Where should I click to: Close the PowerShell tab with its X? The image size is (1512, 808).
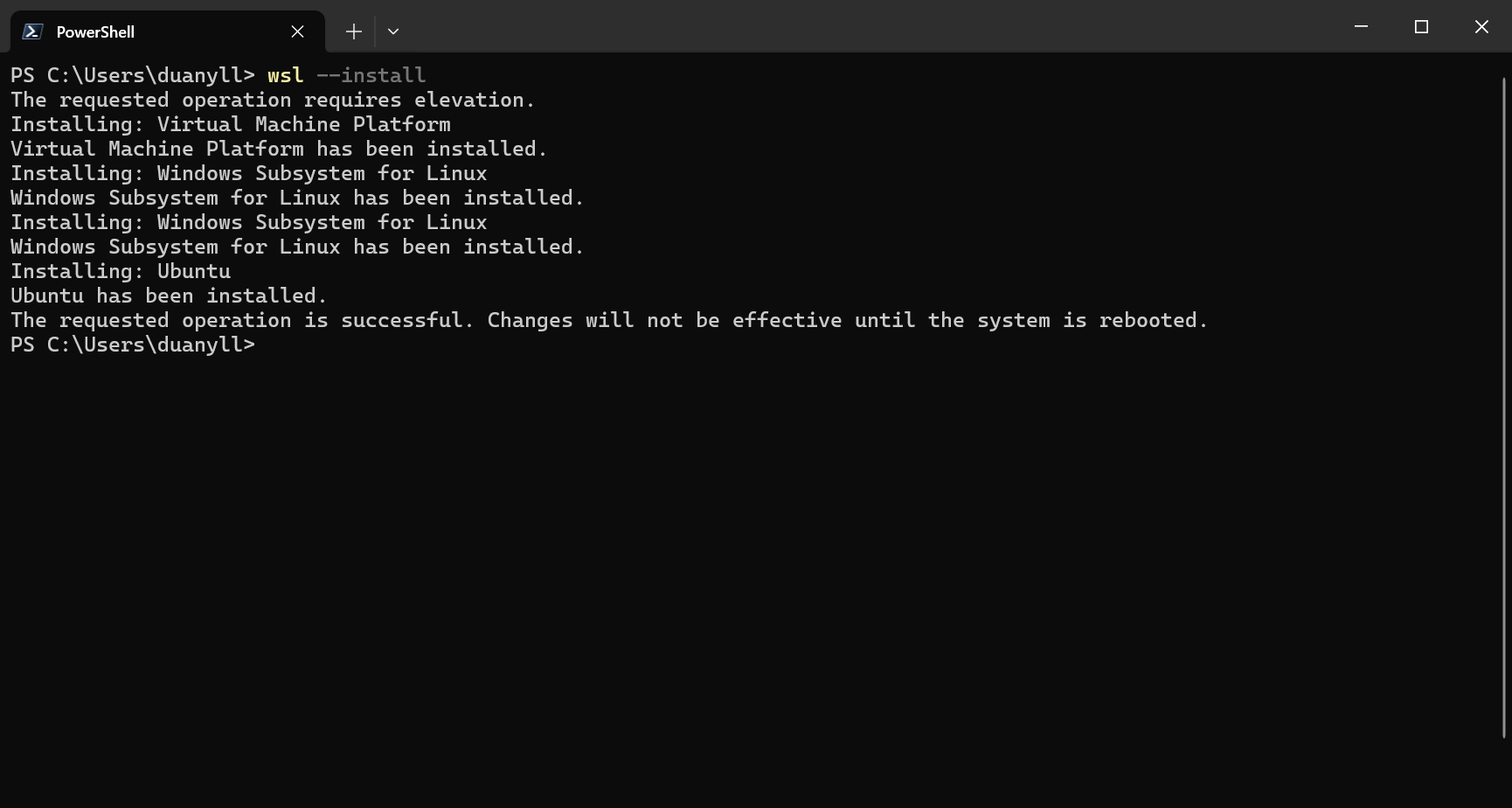297,31
